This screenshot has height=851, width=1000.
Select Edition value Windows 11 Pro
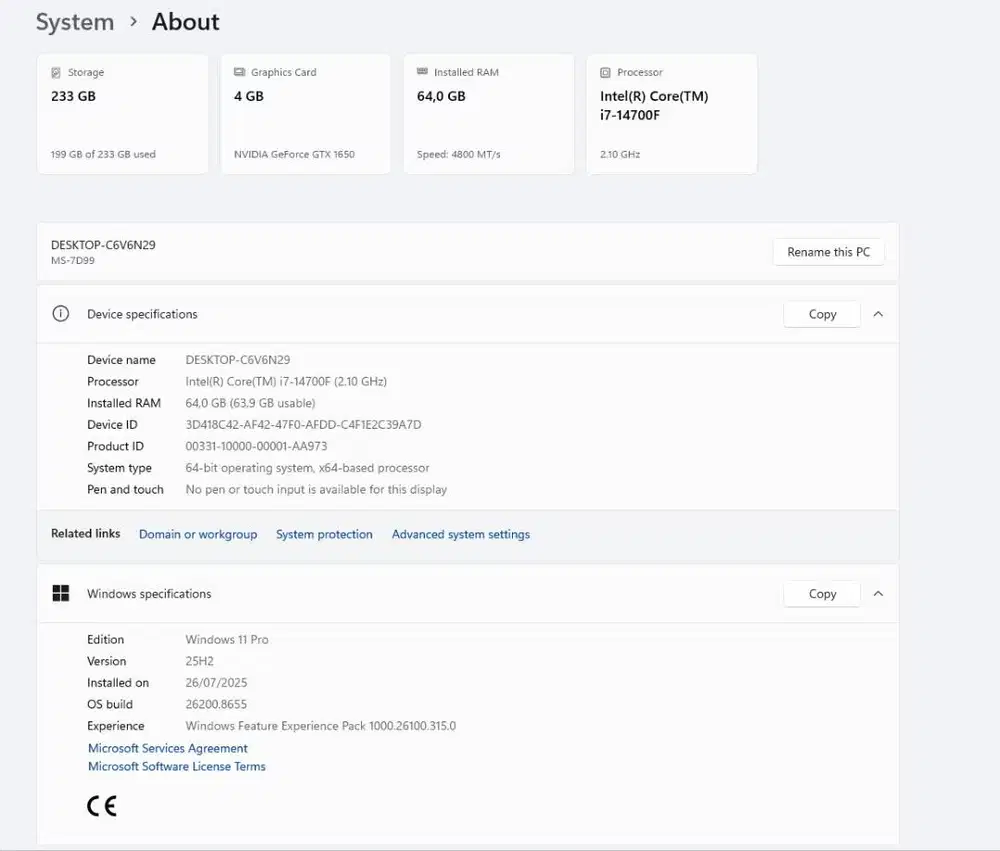[x=226, y=639]
